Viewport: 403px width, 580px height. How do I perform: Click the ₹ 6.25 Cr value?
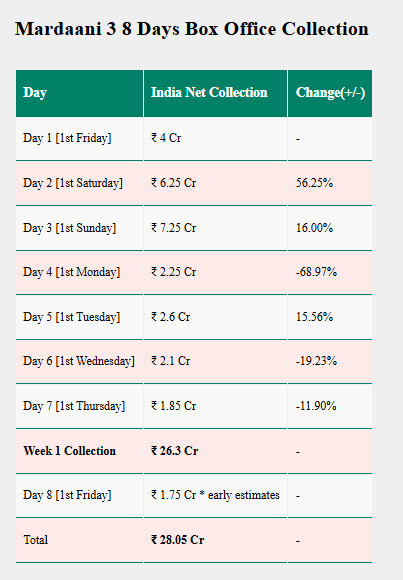[174, 183]
